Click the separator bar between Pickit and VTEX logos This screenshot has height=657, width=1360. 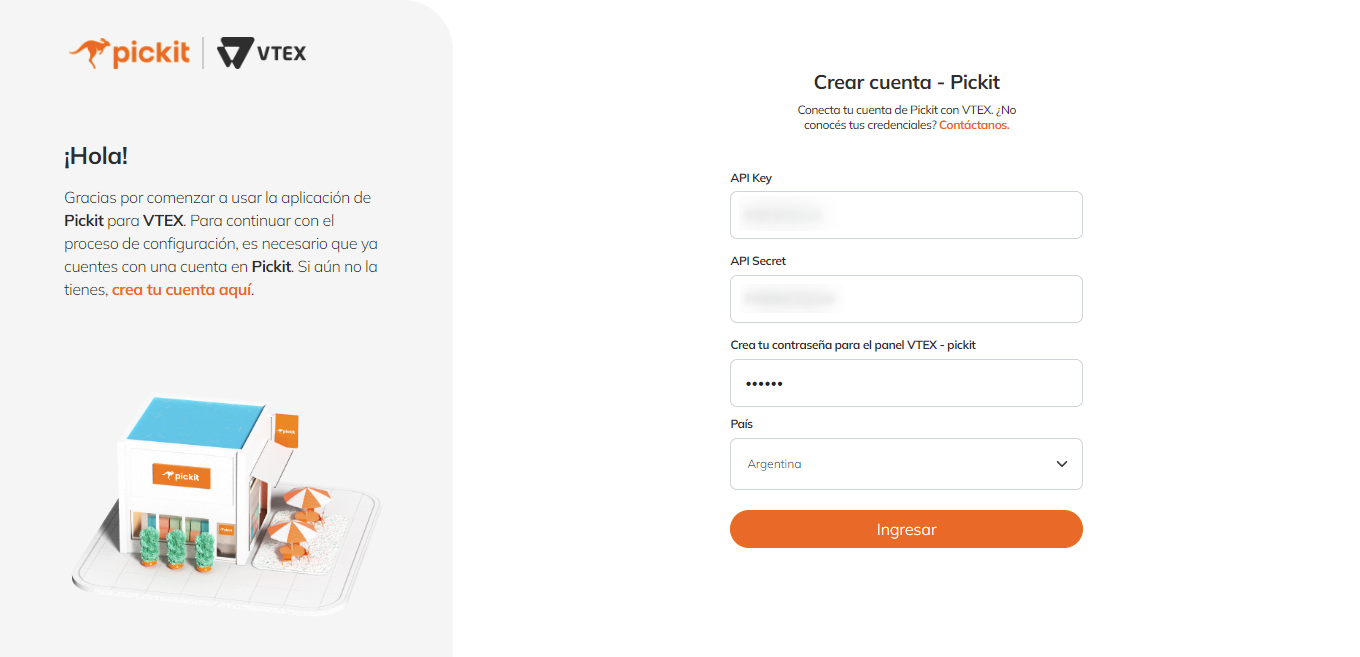coord(202,51)
